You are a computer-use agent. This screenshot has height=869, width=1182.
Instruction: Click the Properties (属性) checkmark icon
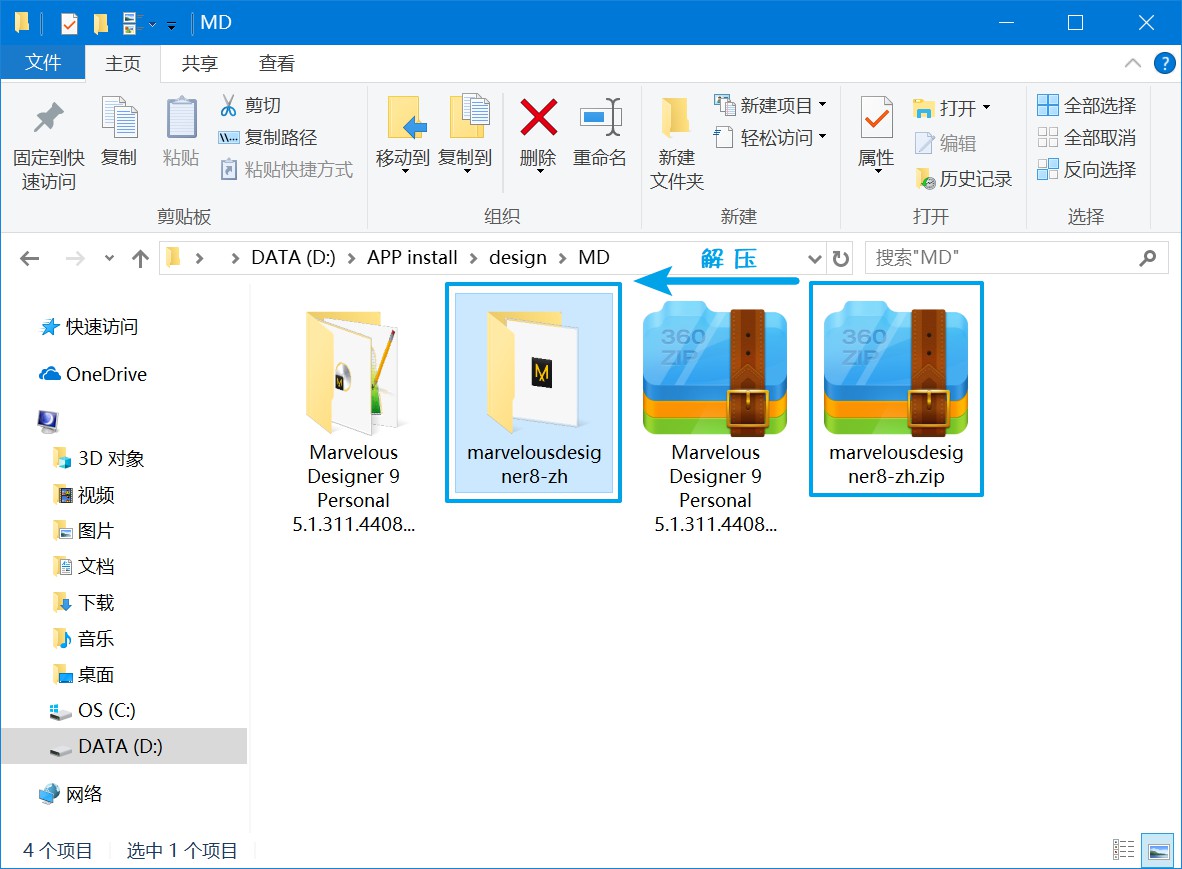876,119
